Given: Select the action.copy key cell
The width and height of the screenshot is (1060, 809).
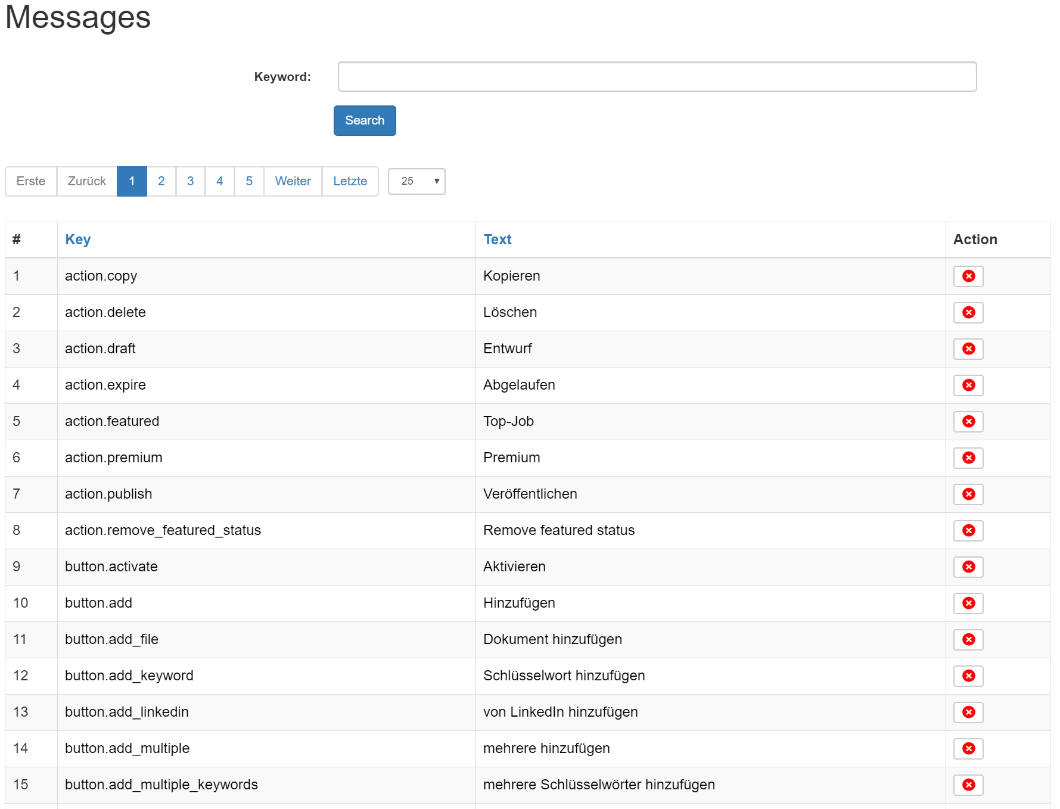Looking at the screenshot, I should pos(266,276).
